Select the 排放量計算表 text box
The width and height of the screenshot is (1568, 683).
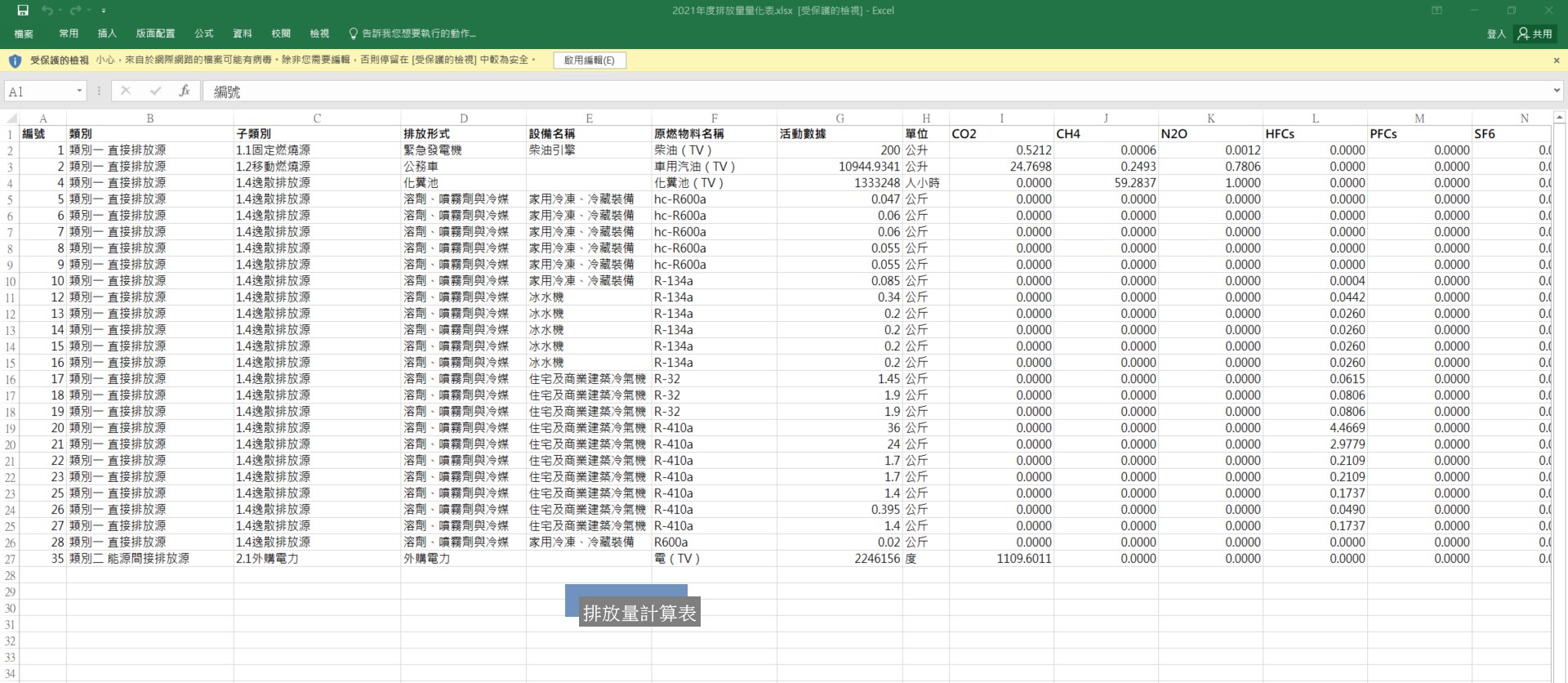pyautogui.click(x=639, y=613)
